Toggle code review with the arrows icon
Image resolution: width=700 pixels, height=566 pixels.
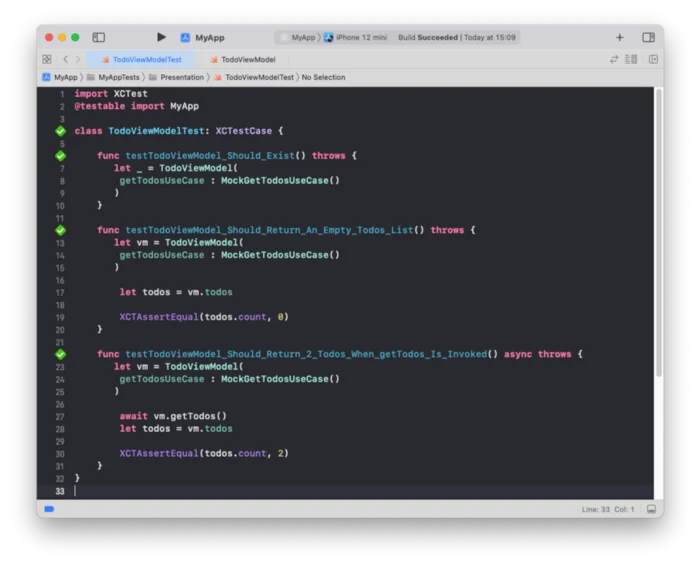tap(614, 59)
